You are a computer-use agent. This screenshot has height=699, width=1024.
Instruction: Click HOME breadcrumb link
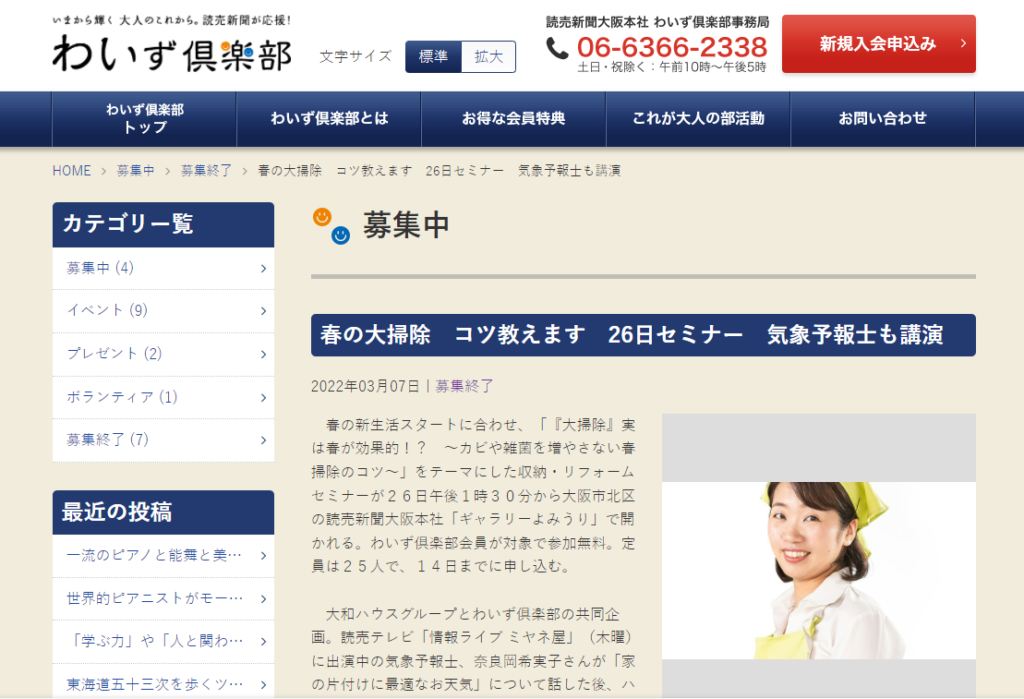click(72, 171)
